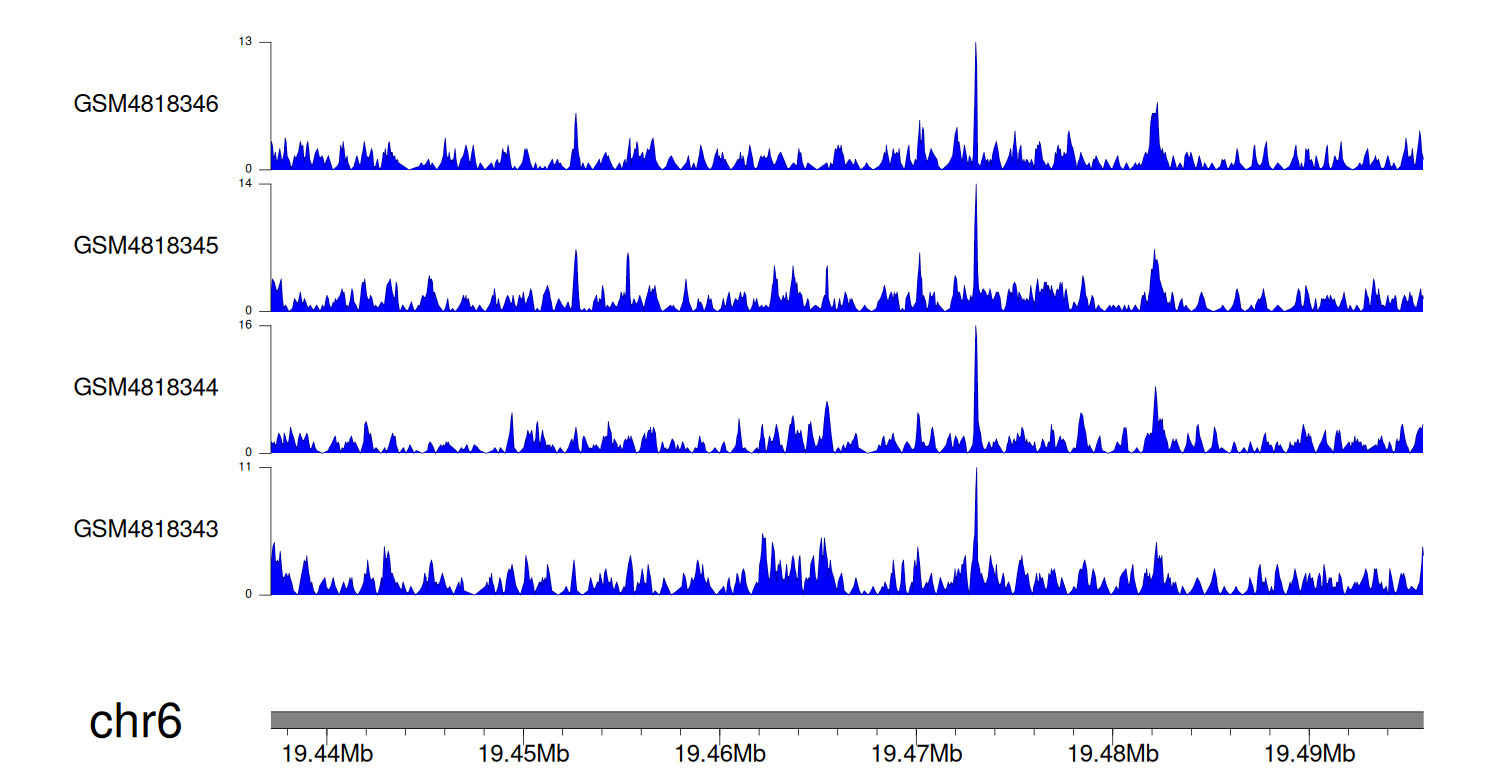Click the GSM4818346 track label
The image size is (1500, 780).
(146, 104)
